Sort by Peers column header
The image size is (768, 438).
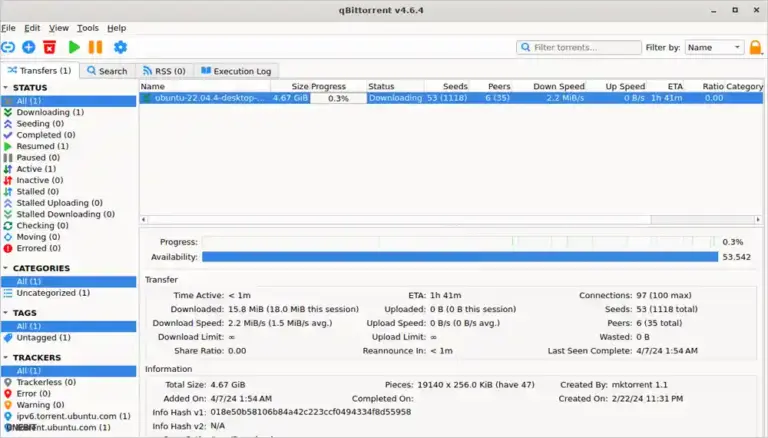[x=491, y=86]
